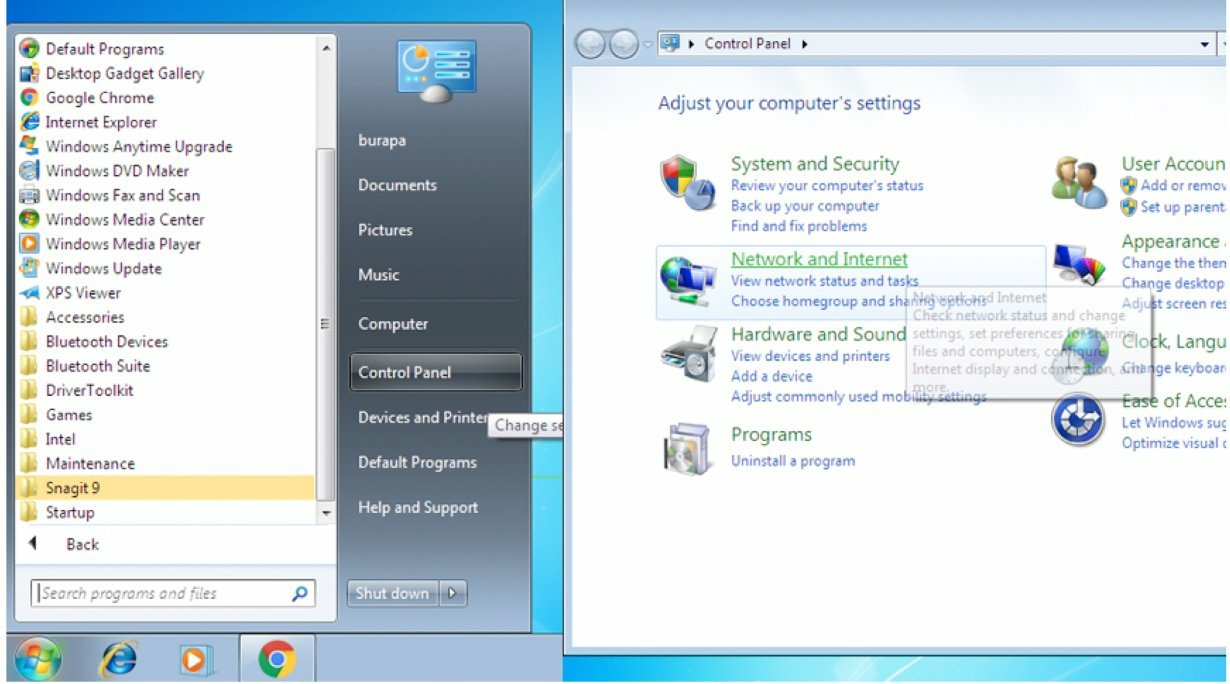
Task: Click the Forward arrow in Control Panel window
Action: click(x=624, y=44)
